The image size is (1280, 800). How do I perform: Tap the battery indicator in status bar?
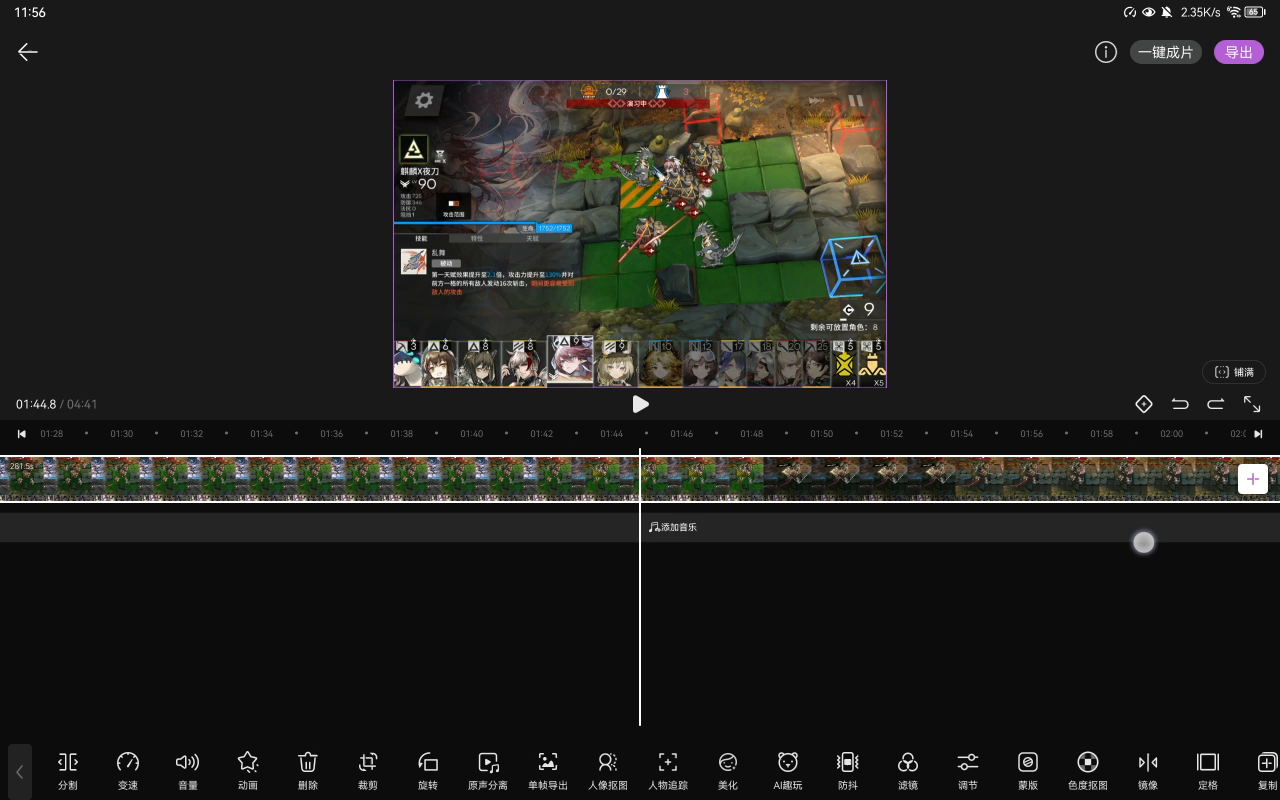[1256, 12]
